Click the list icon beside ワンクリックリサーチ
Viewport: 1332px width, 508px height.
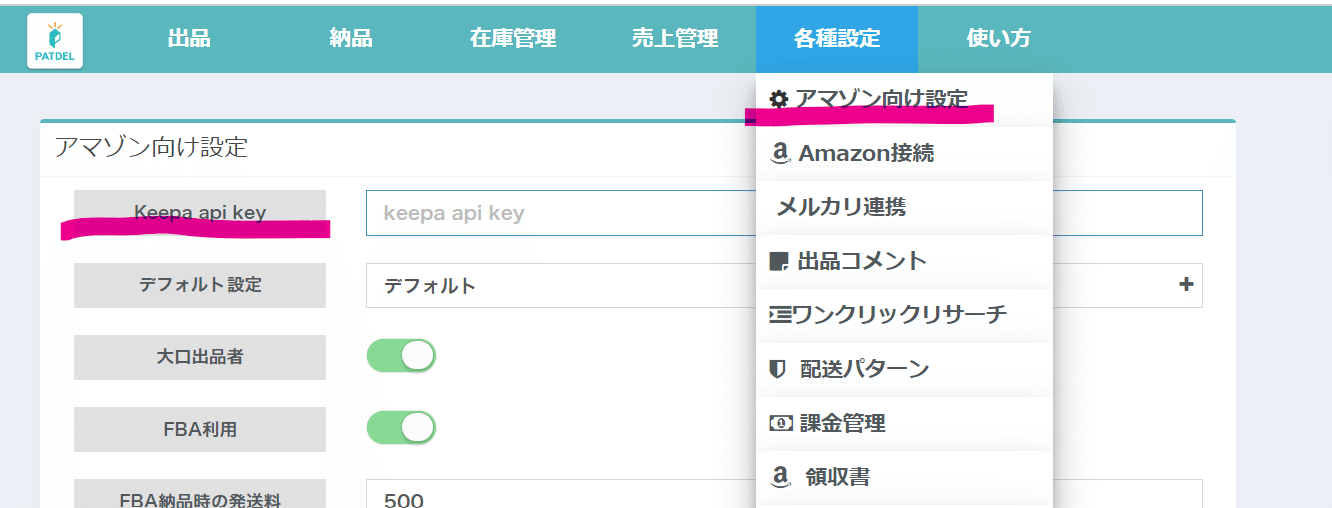pos(779,315)
